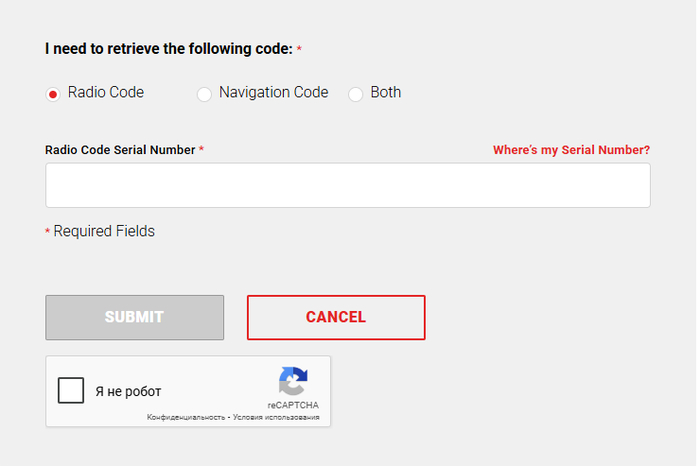Open the Конфиденциальность privacy link
700x466 pixels.
point(185,417)
